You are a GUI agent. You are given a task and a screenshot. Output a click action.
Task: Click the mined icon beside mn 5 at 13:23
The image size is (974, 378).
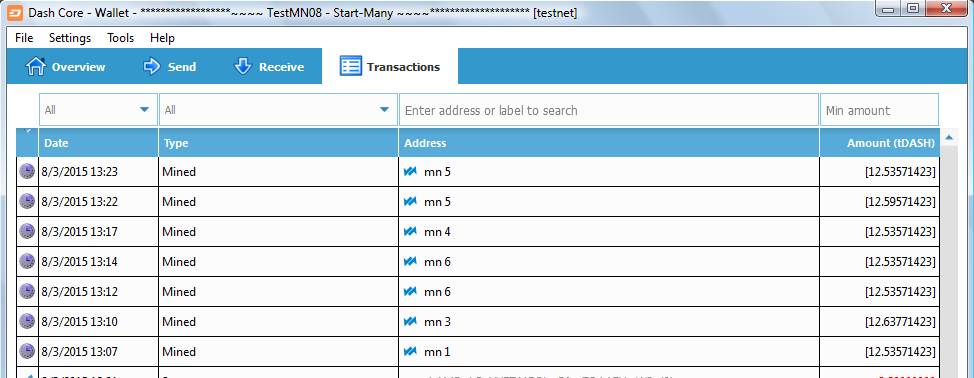point(410,171)
